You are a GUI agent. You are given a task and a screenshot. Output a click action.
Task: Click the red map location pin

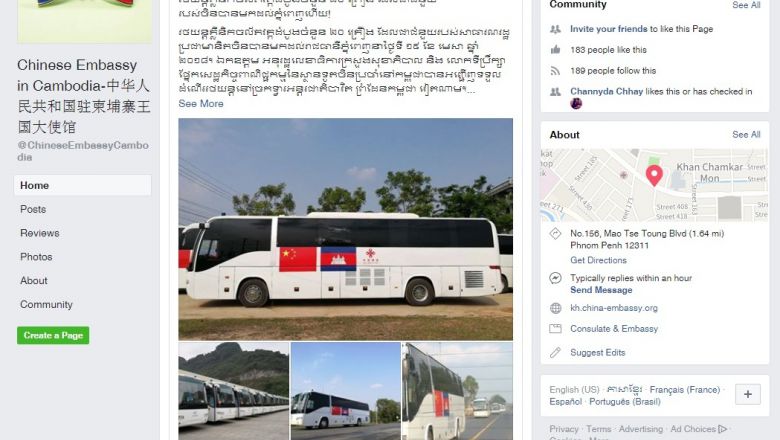(654, 176)
